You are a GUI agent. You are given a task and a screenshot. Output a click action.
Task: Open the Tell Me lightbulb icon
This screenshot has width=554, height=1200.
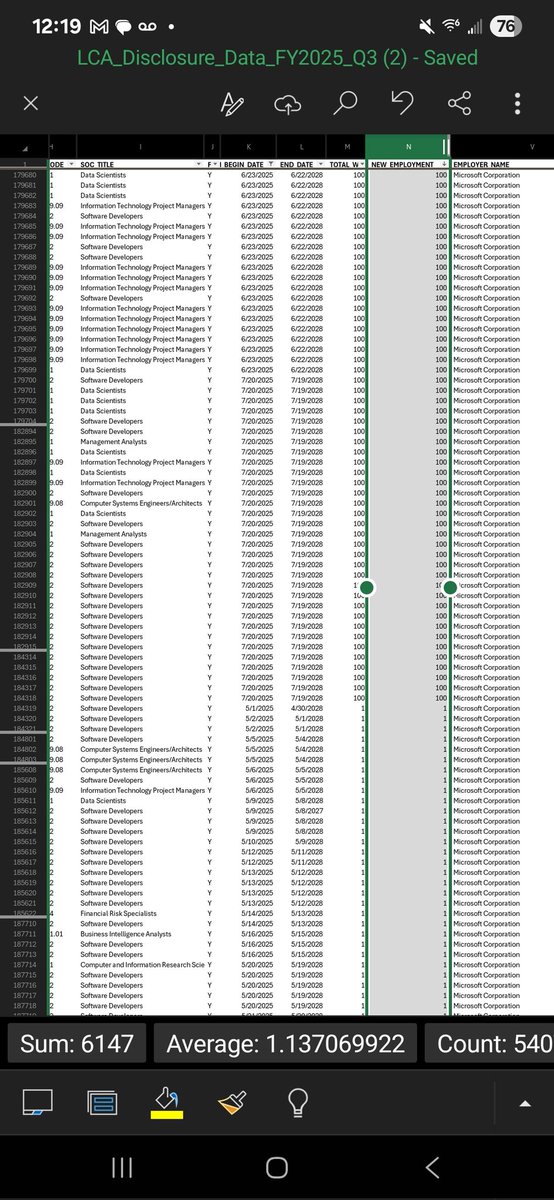[296, 1102]
